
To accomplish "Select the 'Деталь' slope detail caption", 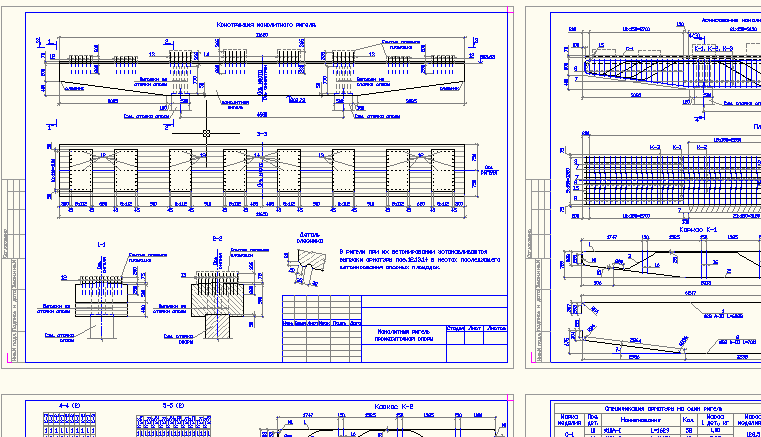I will (310, 237).
